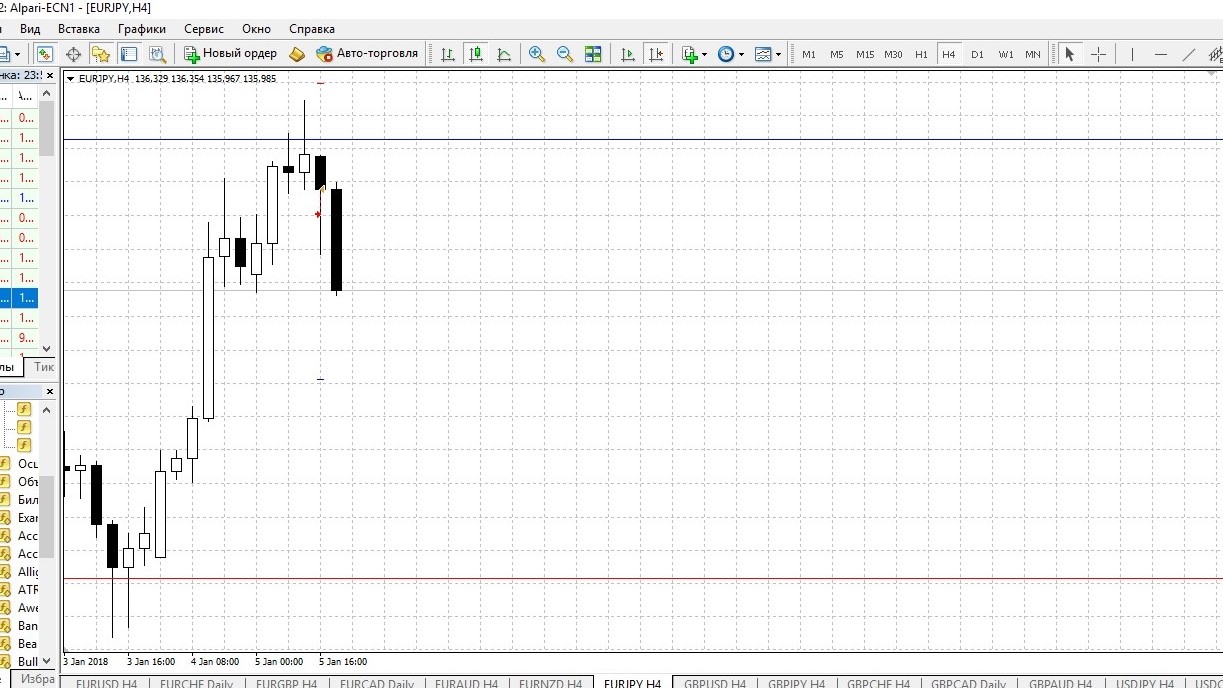Zoom out on the chart
This screenshot has width=1223, height=688.
click(565, 54)
